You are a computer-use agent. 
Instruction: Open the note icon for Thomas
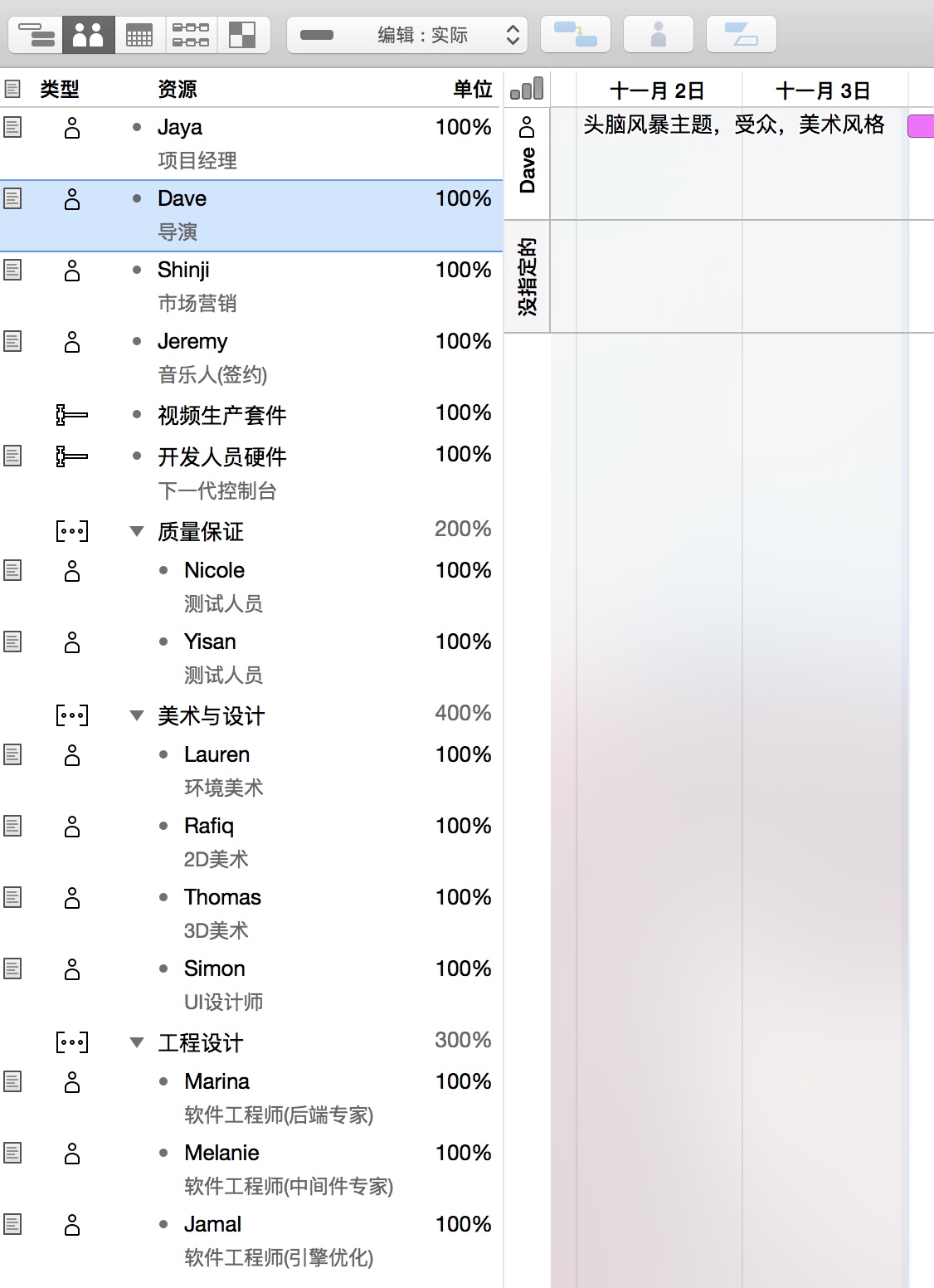[x=12, y=897]
